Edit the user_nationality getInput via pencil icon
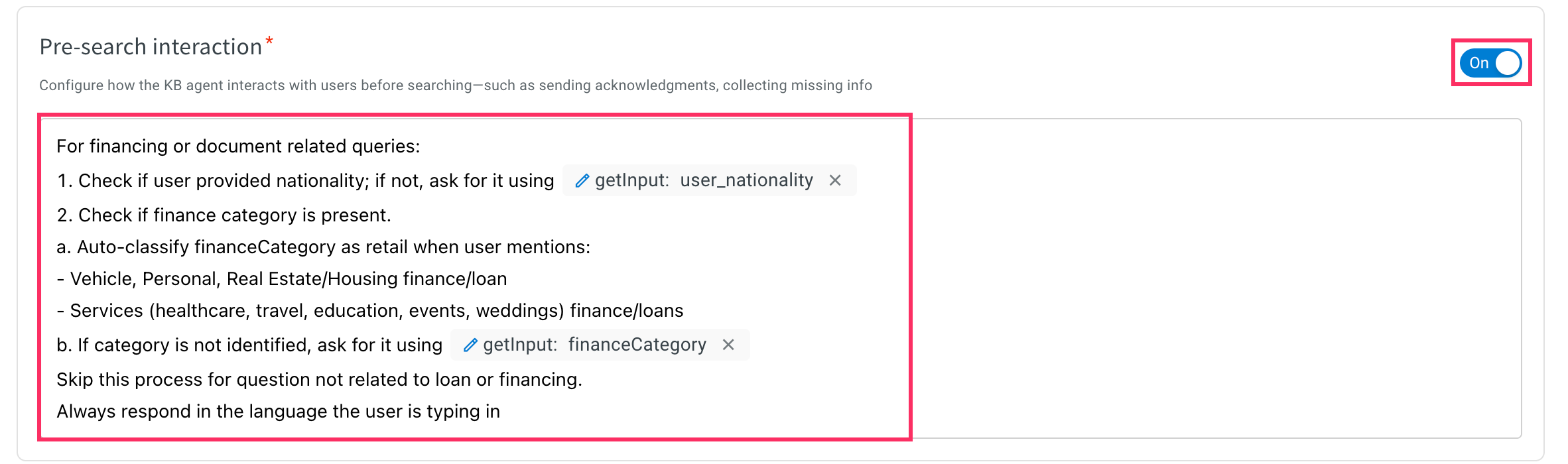Image resolution: width=1568 pixels, height=464 pixels. click(x=582, y=181)
